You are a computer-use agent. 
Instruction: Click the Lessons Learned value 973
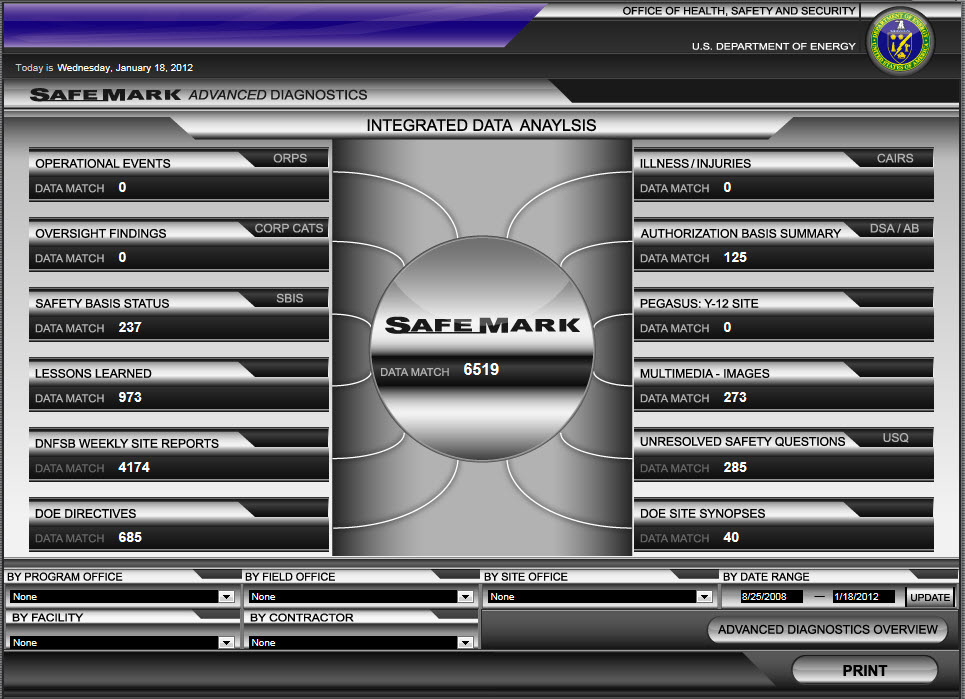(x=130, y=397)
